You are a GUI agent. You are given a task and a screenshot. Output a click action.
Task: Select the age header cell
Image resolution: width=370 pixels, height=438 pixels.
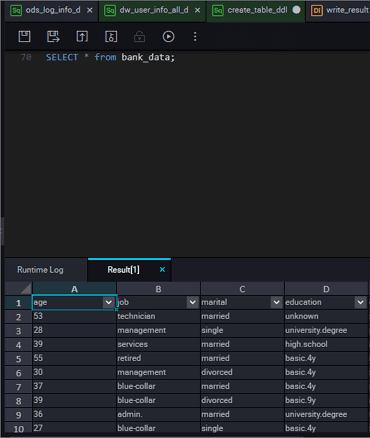74,302
